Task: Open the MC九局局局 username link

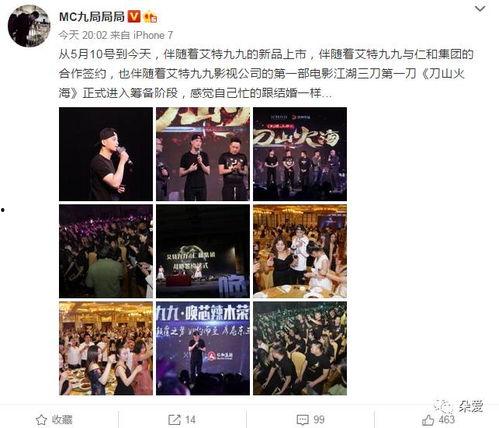Action: point(92,16)
